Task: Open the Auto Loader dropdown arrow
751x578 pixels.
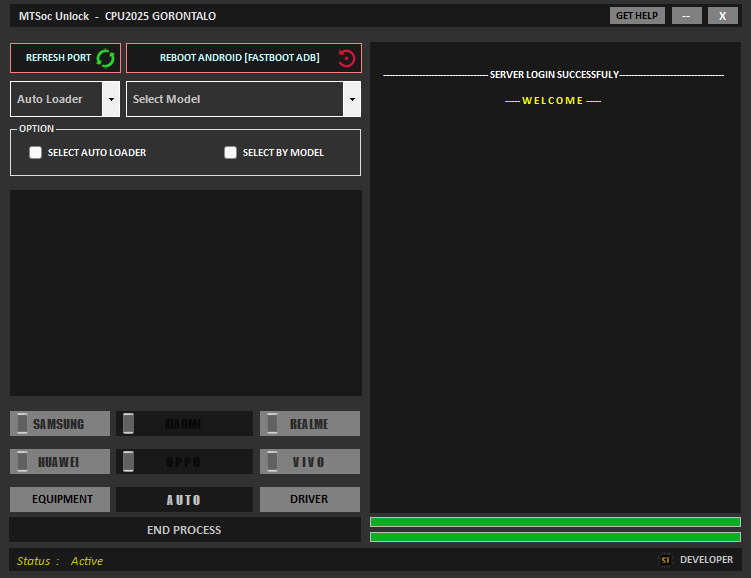Action: (x=111, y=99)
